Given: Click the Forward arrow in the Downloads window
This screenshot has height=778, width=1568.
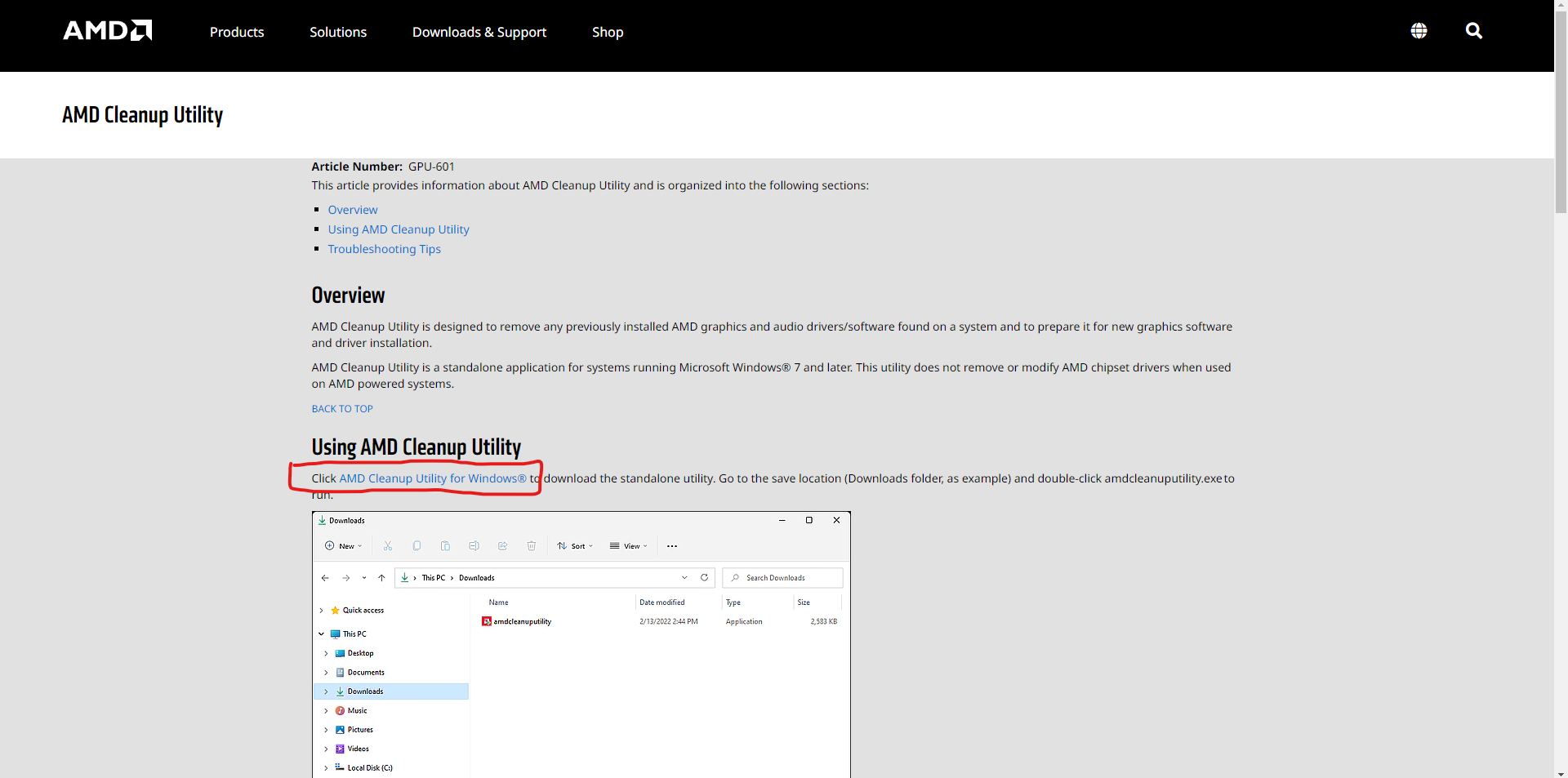Looking at the screenshot, I should [x=346, y=578].
